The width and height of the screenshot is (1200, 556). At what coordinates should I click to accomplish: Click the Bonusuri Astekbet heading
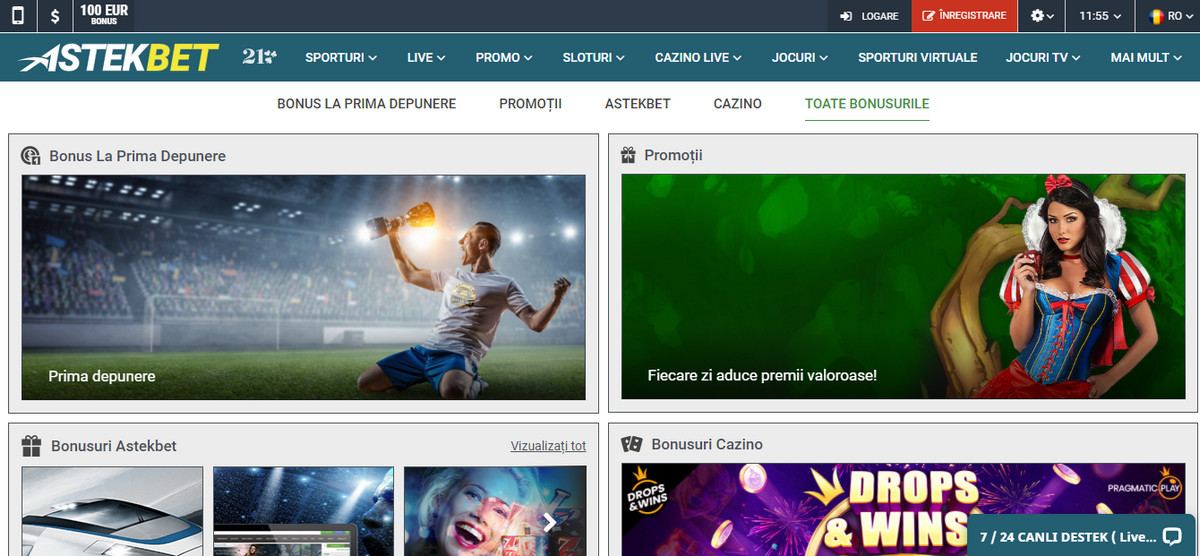coord(114,446)
